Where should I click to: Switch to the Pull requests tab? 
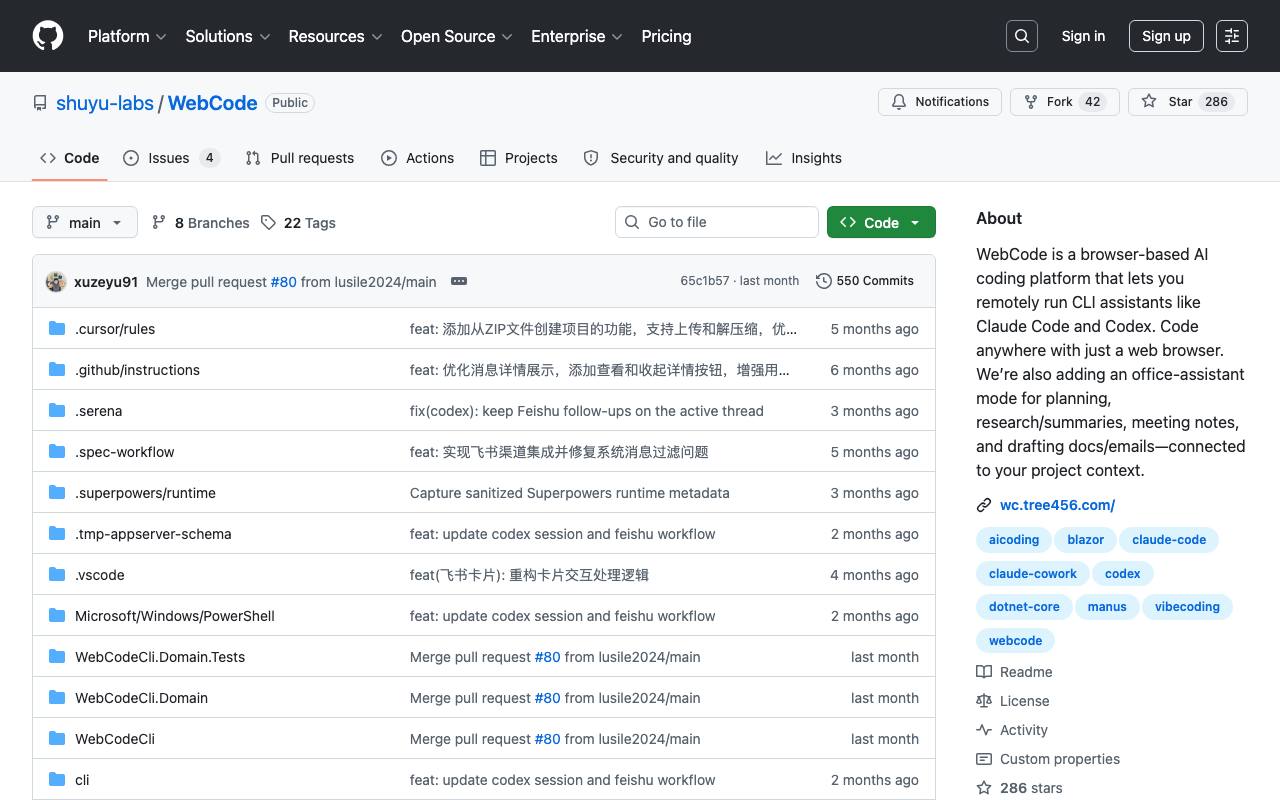pos(300,158)
